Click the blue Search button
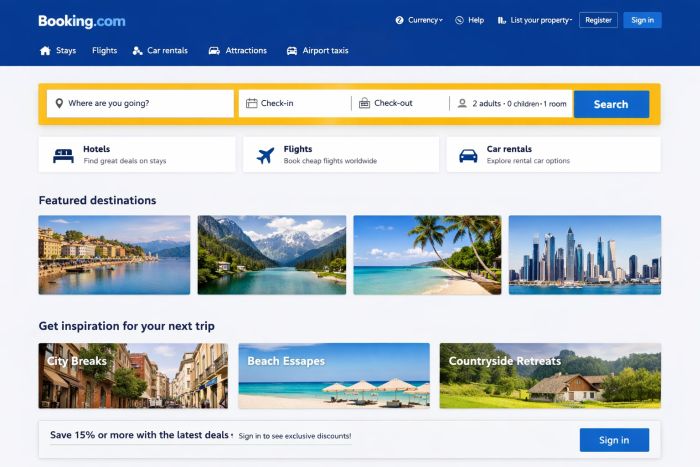Screen dimensions: 700x467 point(611,104)
